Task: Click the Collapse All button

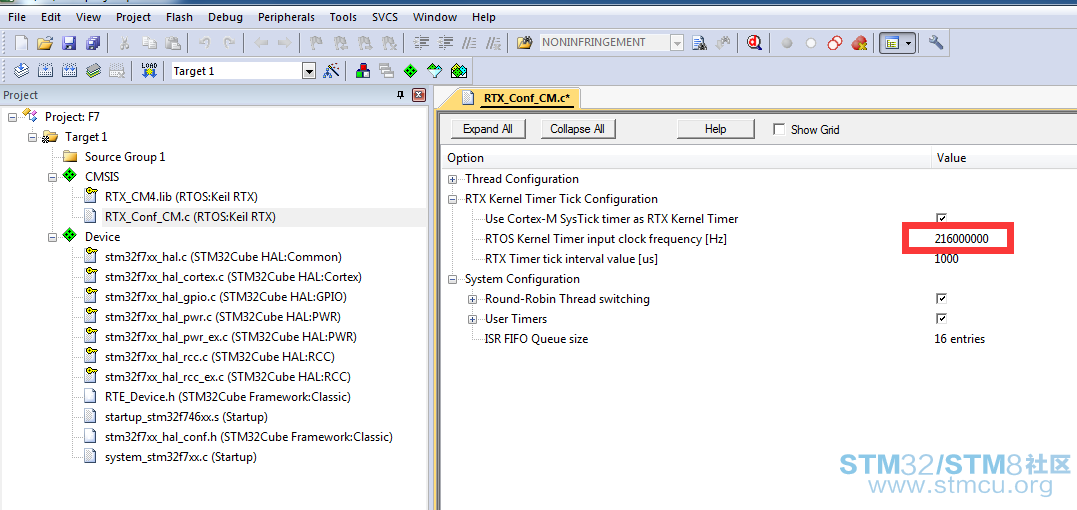Action: [x=578, y=129]
